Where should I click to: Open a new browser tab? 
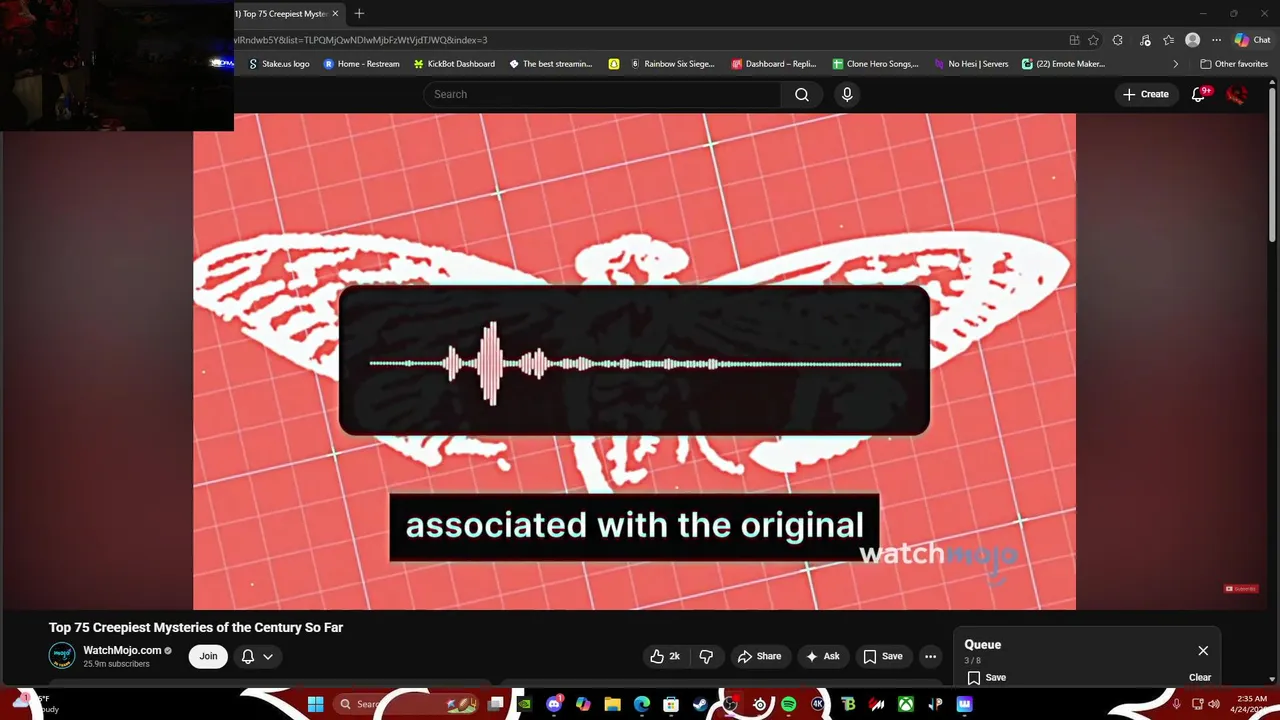[359, 13]
